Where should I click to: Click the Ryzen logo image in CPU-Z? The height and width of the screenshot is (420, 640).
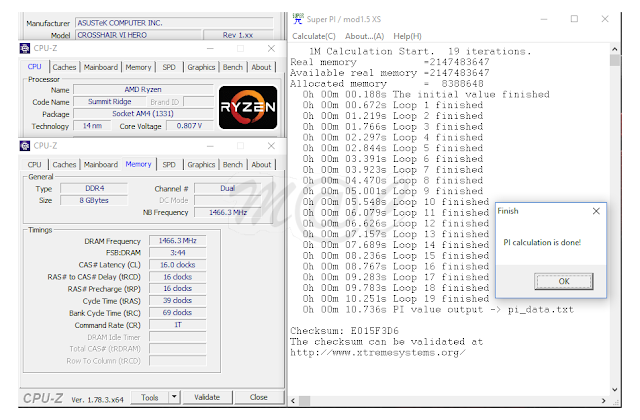coord(248,107)
